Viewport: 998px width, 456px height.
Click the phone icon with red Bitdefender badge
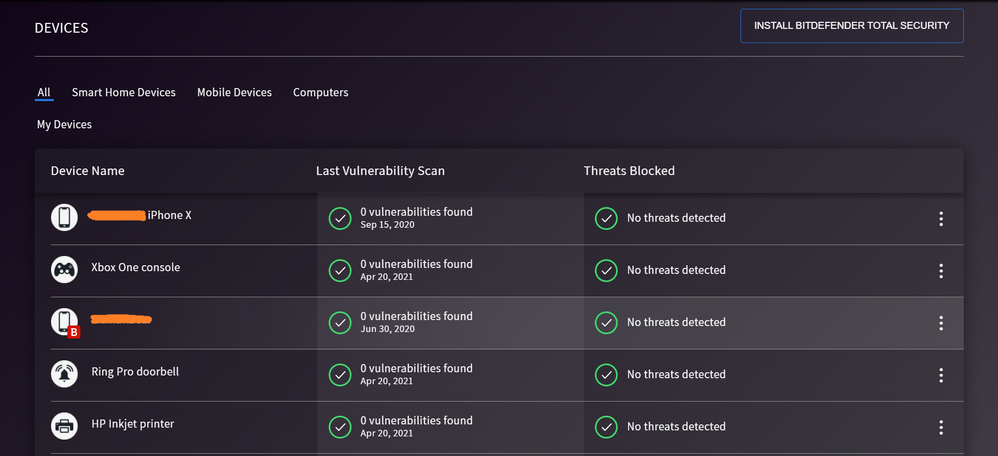click(64, 321)
